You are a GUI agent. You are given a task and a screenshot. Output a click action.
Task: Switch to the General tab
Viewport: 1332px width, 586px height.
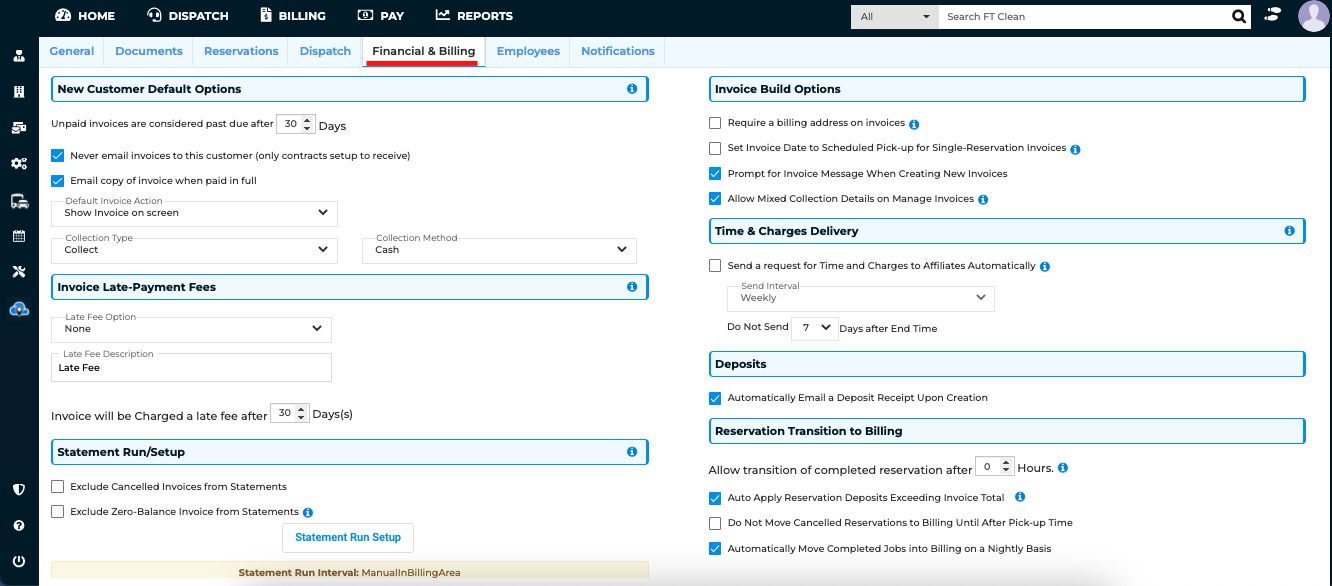pyautogui.click(x=72, y=51)
